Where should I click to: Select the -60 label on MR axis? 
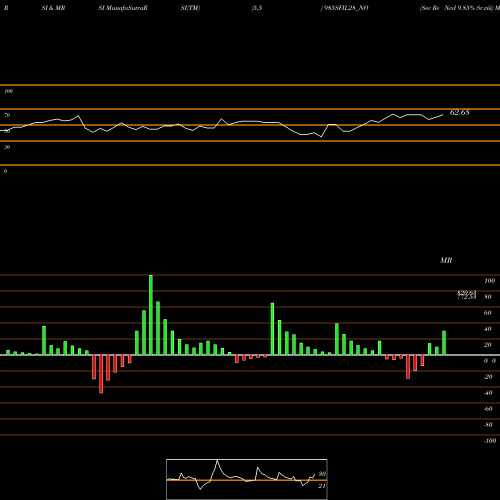click(x=488, y=409)
